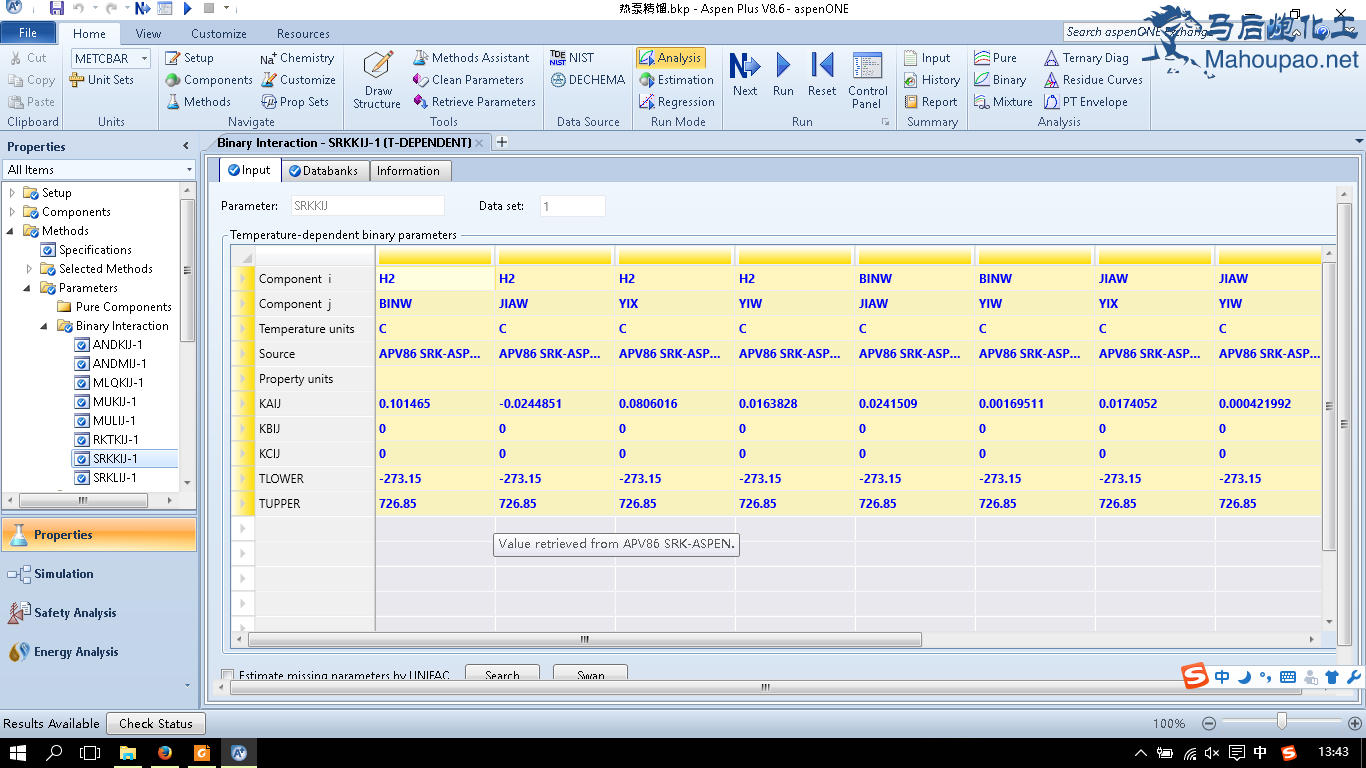The image size is (1366, 768).
Task: Switch to the Resources ribbon tab
Action: tap(303, 33)
